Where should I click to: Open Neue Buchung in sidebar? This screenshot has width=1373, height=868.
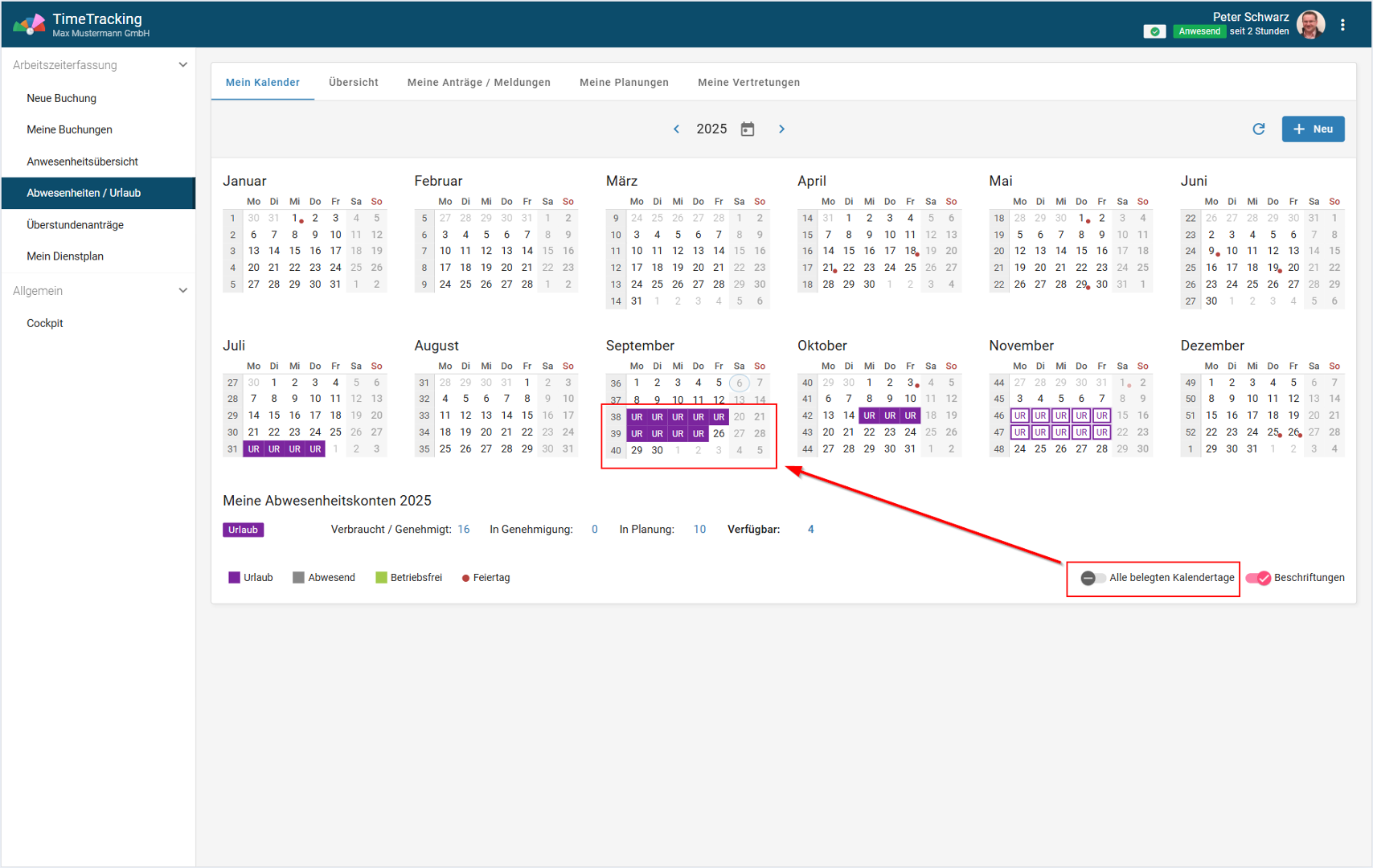61,98
